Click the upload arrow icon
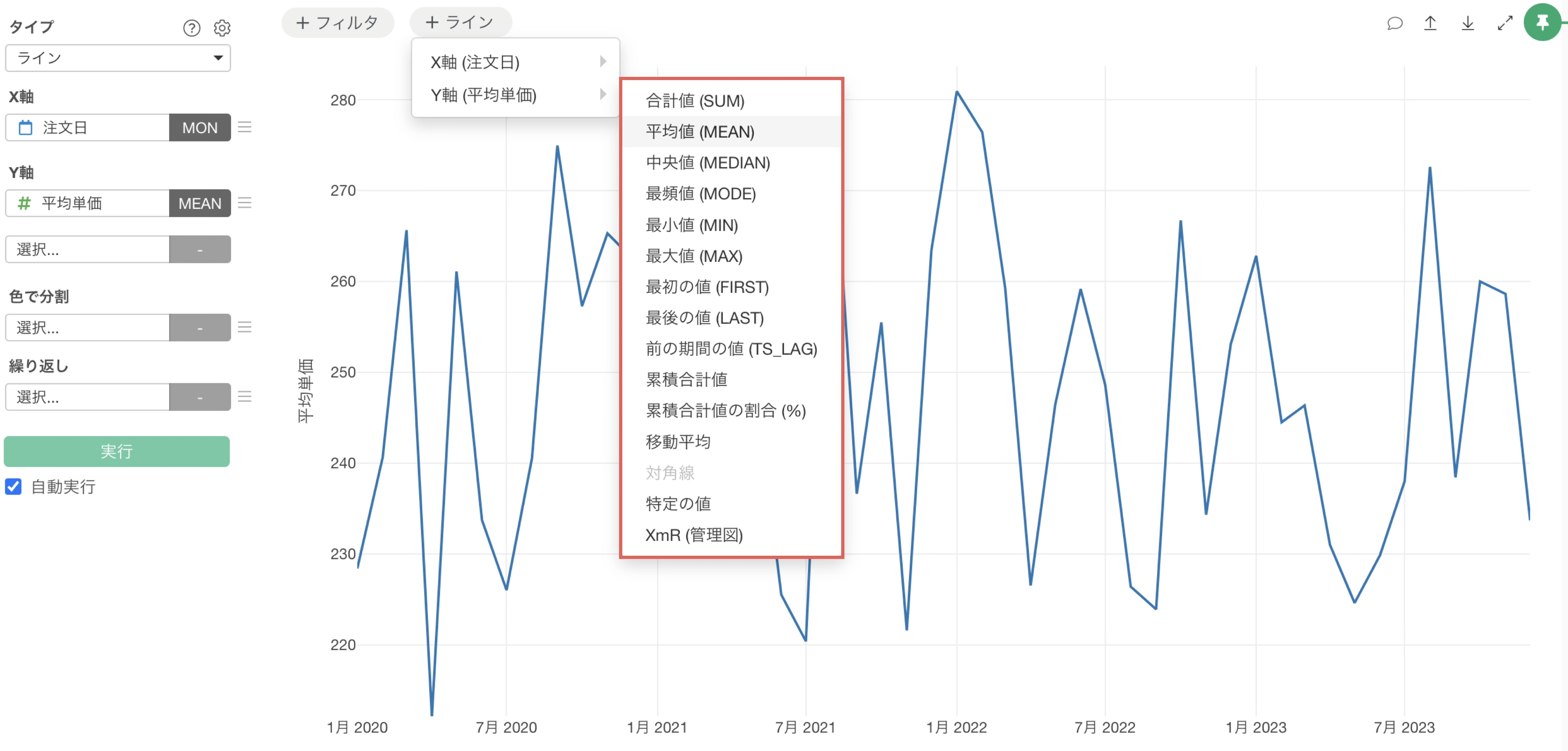This screenshot has width=1568, height=751. [x=1430, y=24]
